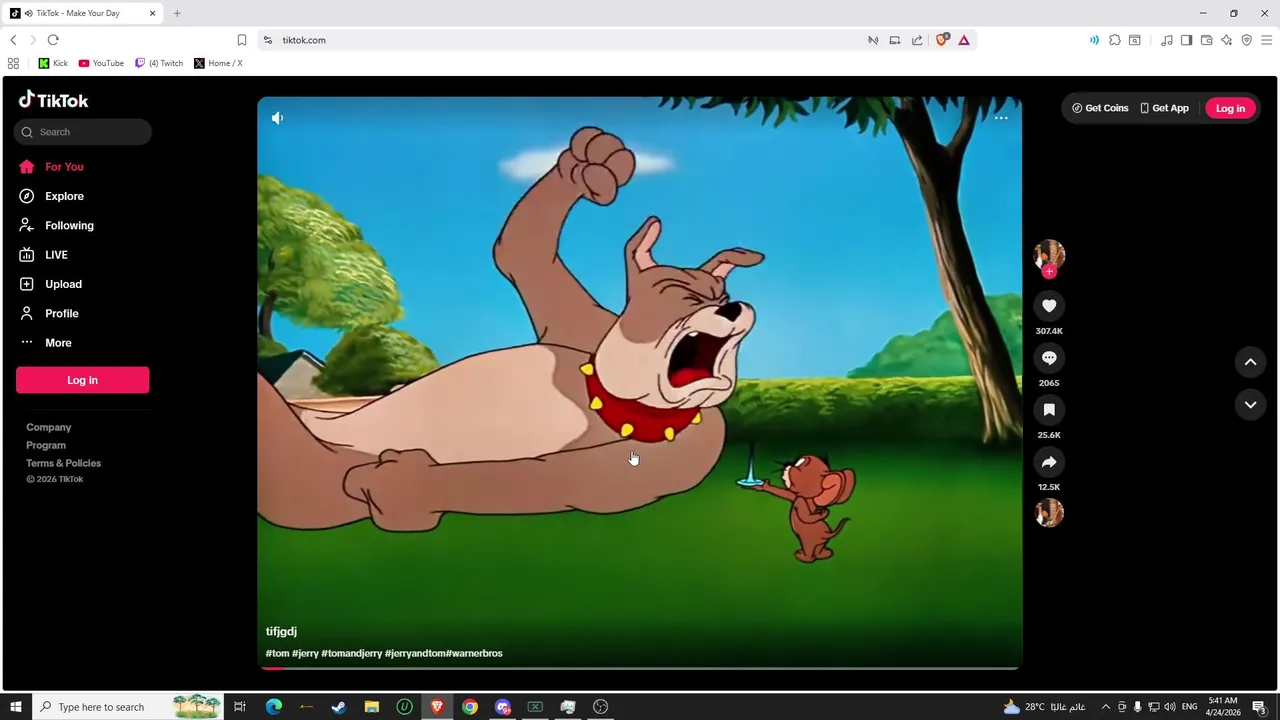1280x720 pixels.
Task: Expand Terms & Policies footer section
Action: tap(64, 463)
